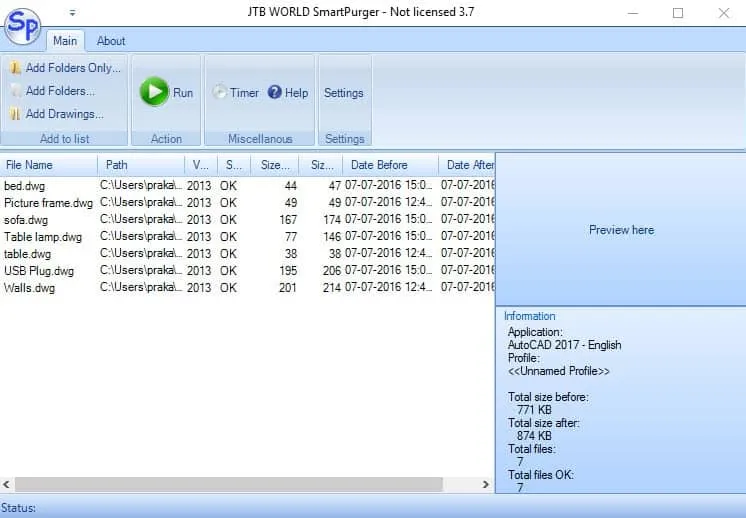Click size-after value 206 for USB Plug.dwg
This screenshot has height=518, width=746.
(332, 271)
